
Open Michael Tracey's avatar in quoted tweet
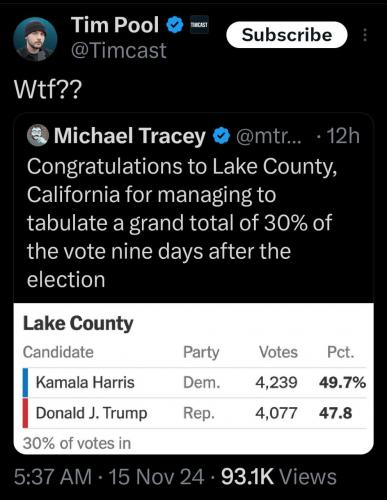pyautogui.click(x=38, y=135)
